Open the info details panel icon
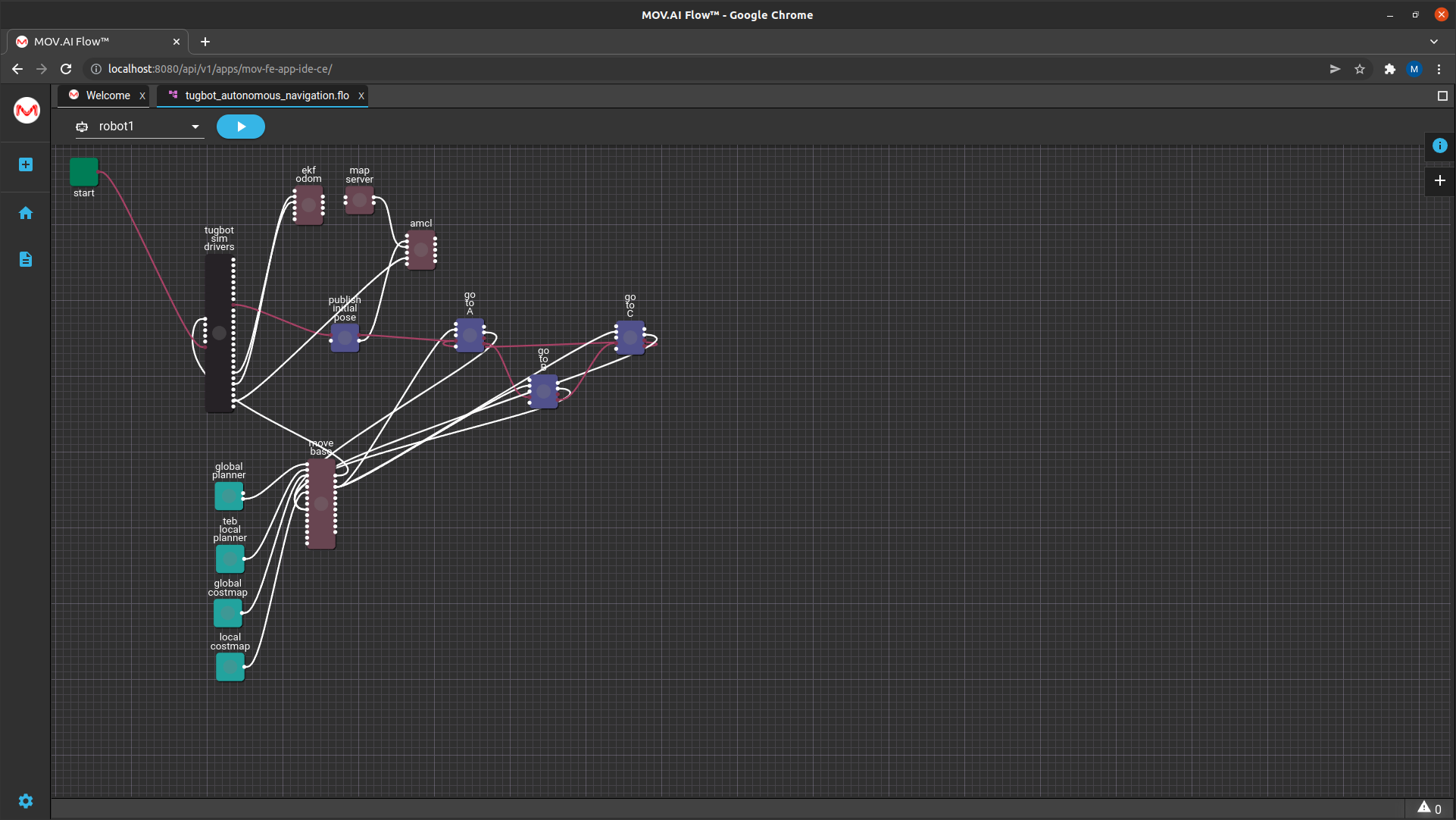This screenshot has height=820, width=1456. (1440, 146)
